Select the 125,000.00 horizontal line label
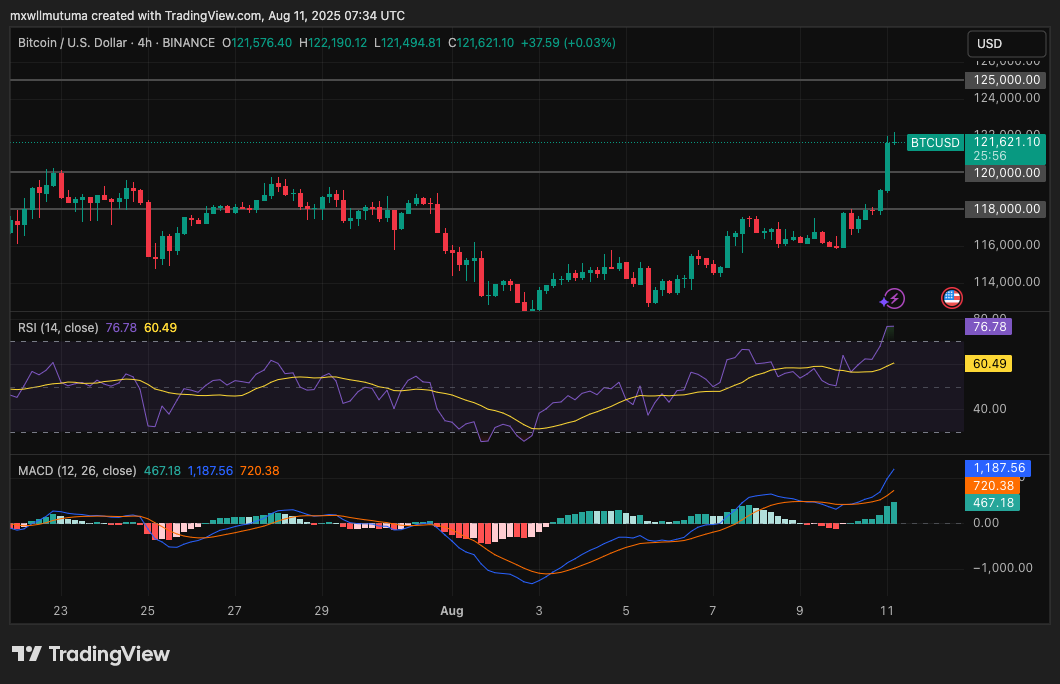The width and height of the screenshot is (1060, 684). click(1005, 79)
